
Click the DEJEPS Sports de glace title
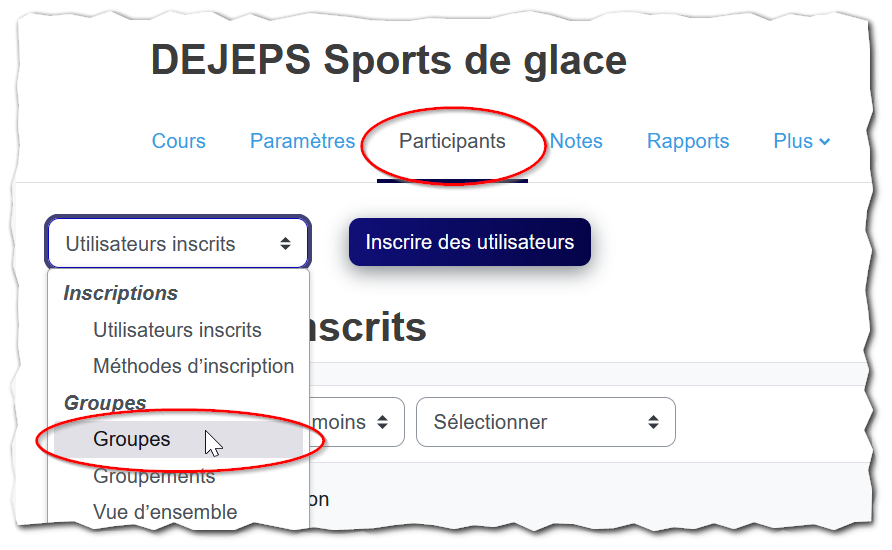pyautogui.click(x=389, y=60)
